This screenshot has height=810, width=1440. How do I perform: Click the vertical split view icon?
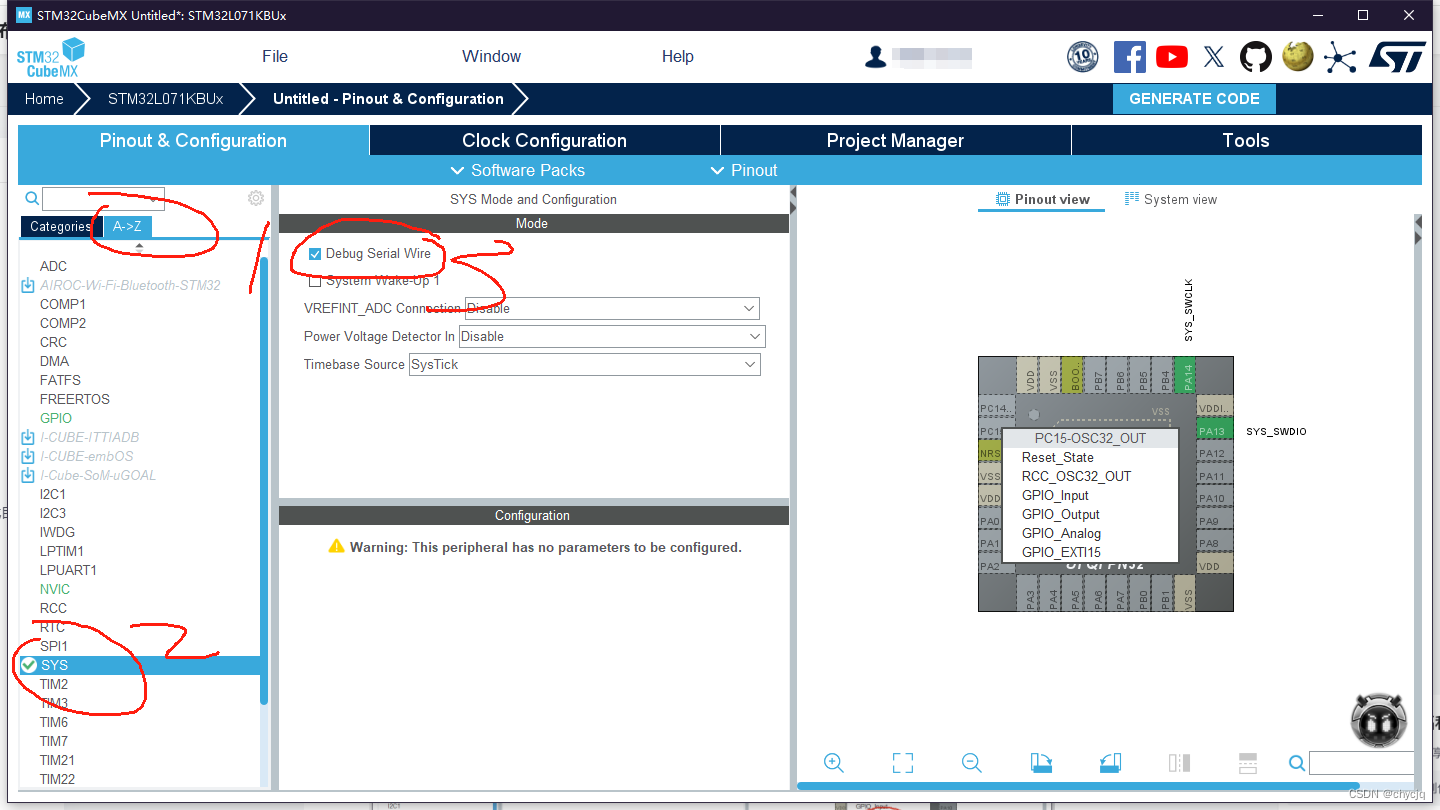click(1179, 763)
